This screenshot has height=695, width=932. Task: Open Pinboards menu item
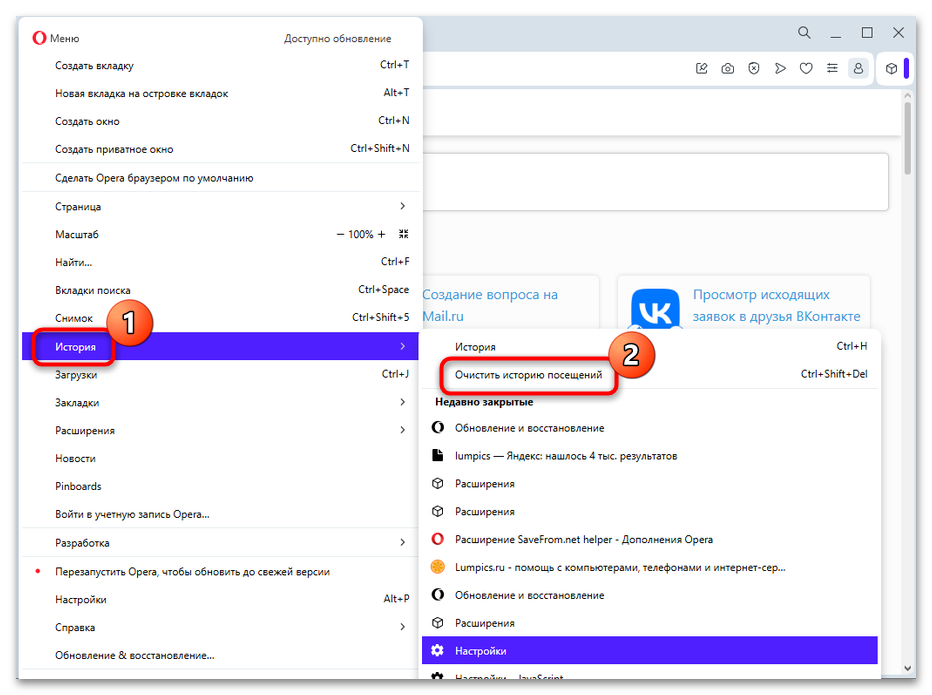pos(220,486)
